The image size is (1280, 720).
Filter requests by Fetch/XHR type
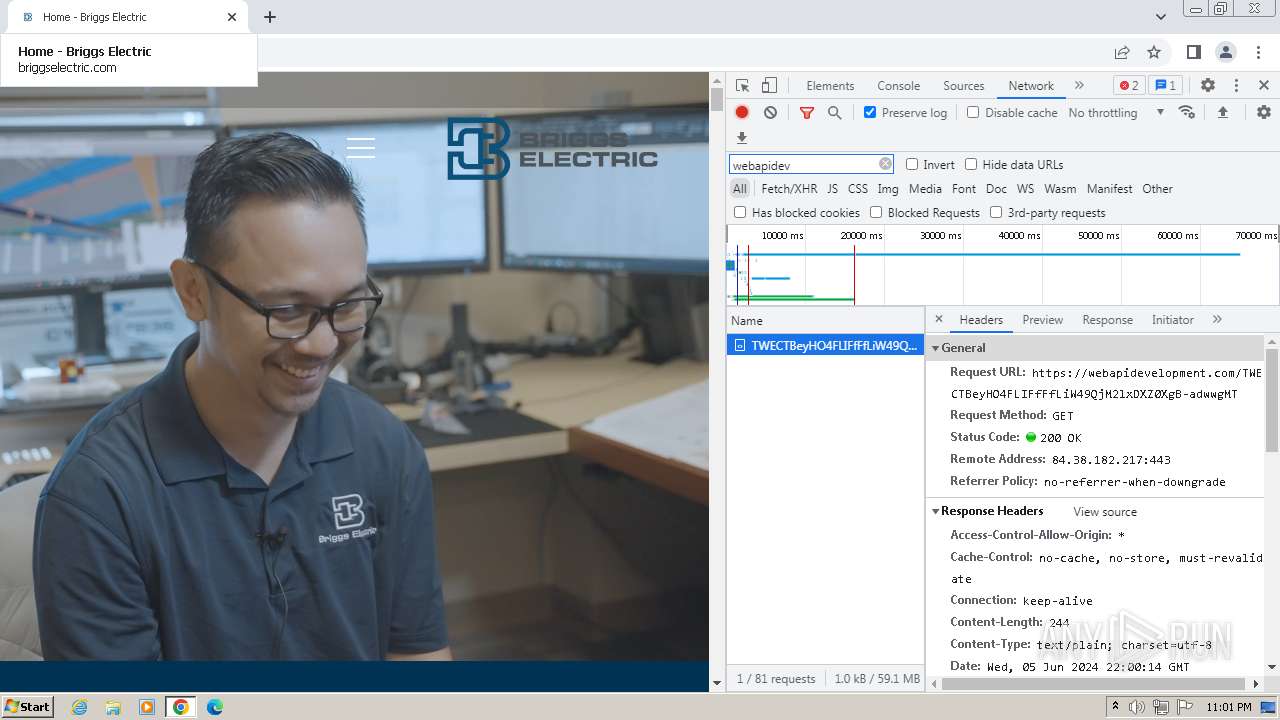789,189
